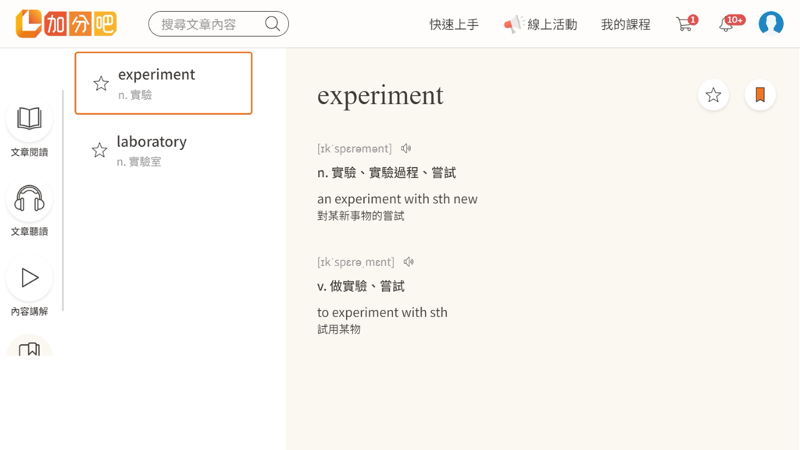Open the notifications bell
The image size is (800, 450).
(727, 24)
